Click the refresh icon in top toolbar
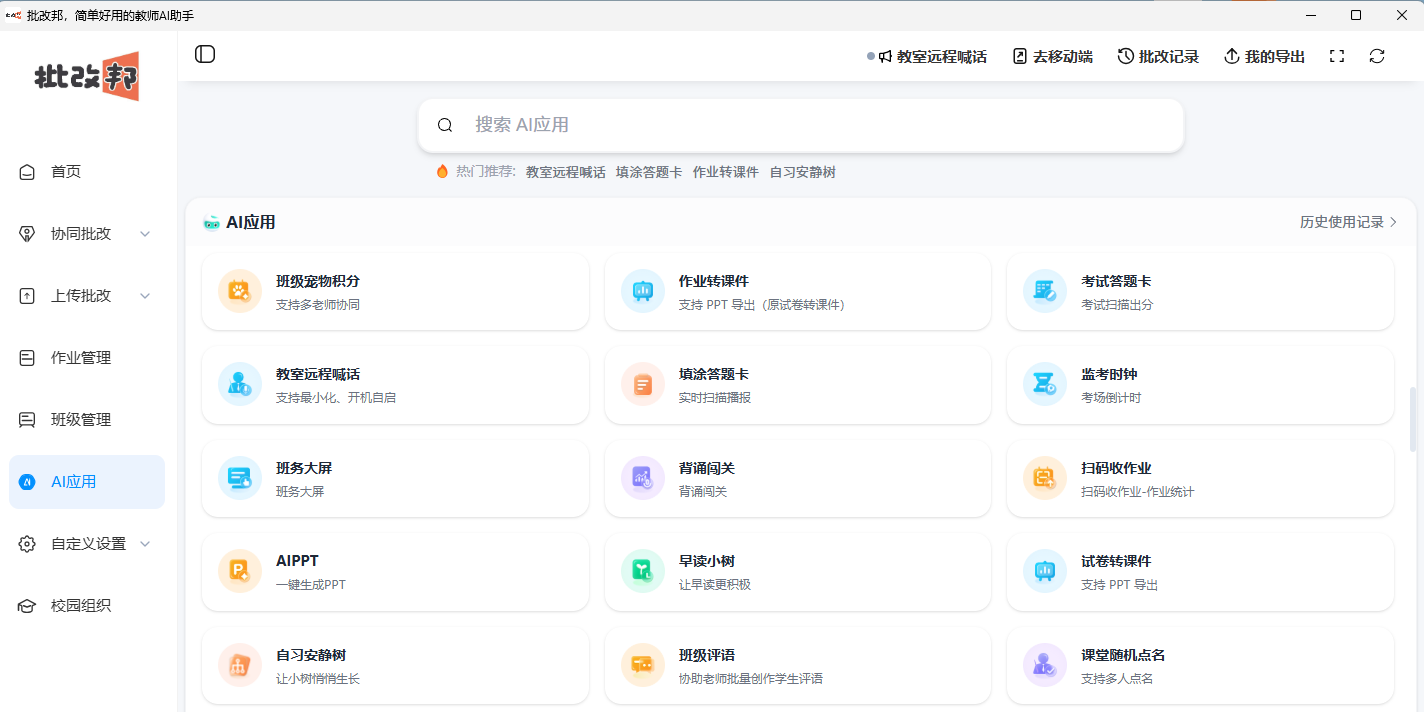Screen dimensions: 1424x712 pos(1377,56)
